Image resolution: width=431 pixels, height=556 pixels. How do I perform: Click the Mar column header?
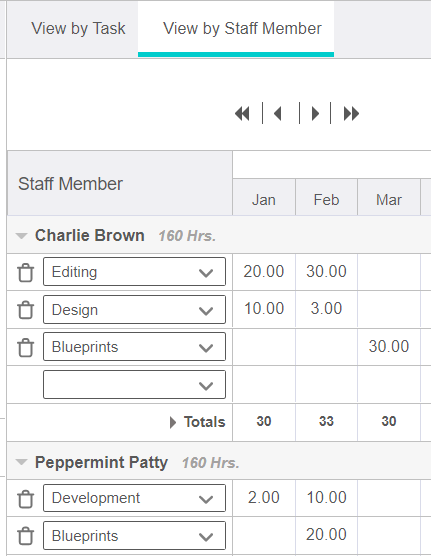(389, 198)
